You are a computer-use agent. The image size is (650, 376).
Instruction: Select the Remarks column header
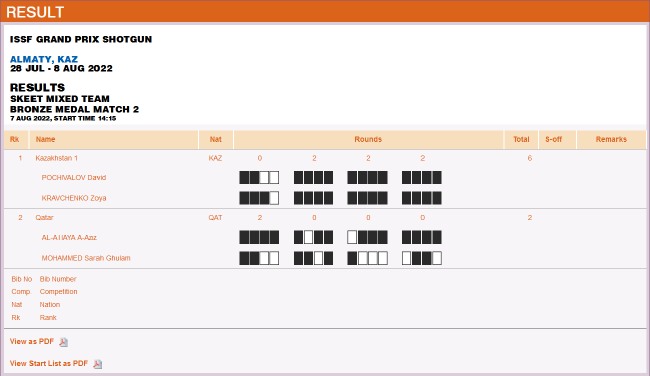pyautogui.click(x=611, y=139)
